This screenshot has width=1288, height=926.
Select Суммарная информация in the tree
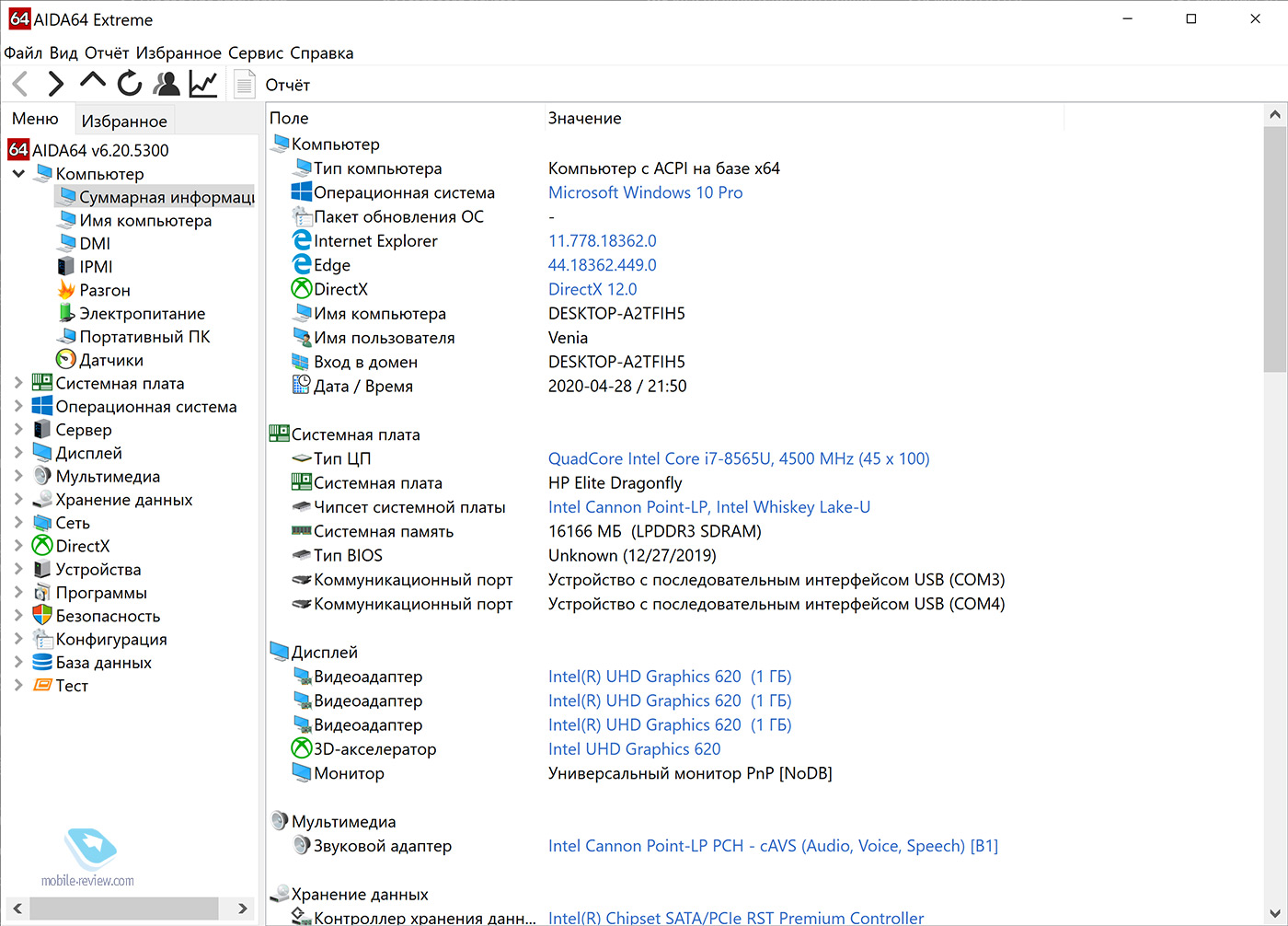(x=155, y=197)
